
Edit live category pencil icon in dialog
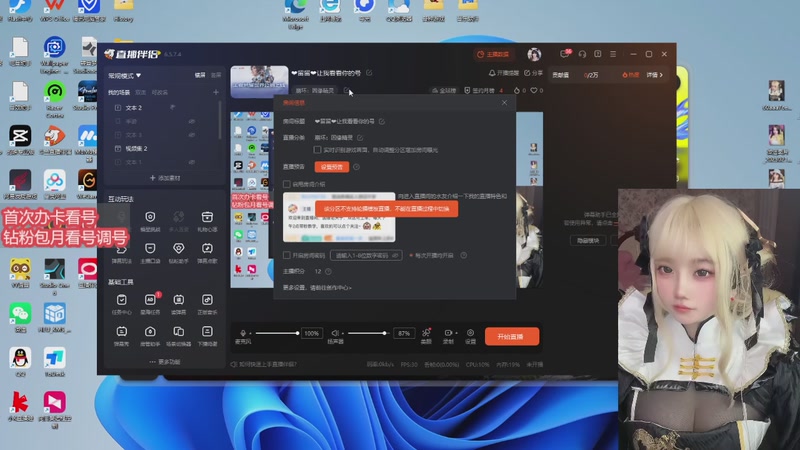[360, 138]
